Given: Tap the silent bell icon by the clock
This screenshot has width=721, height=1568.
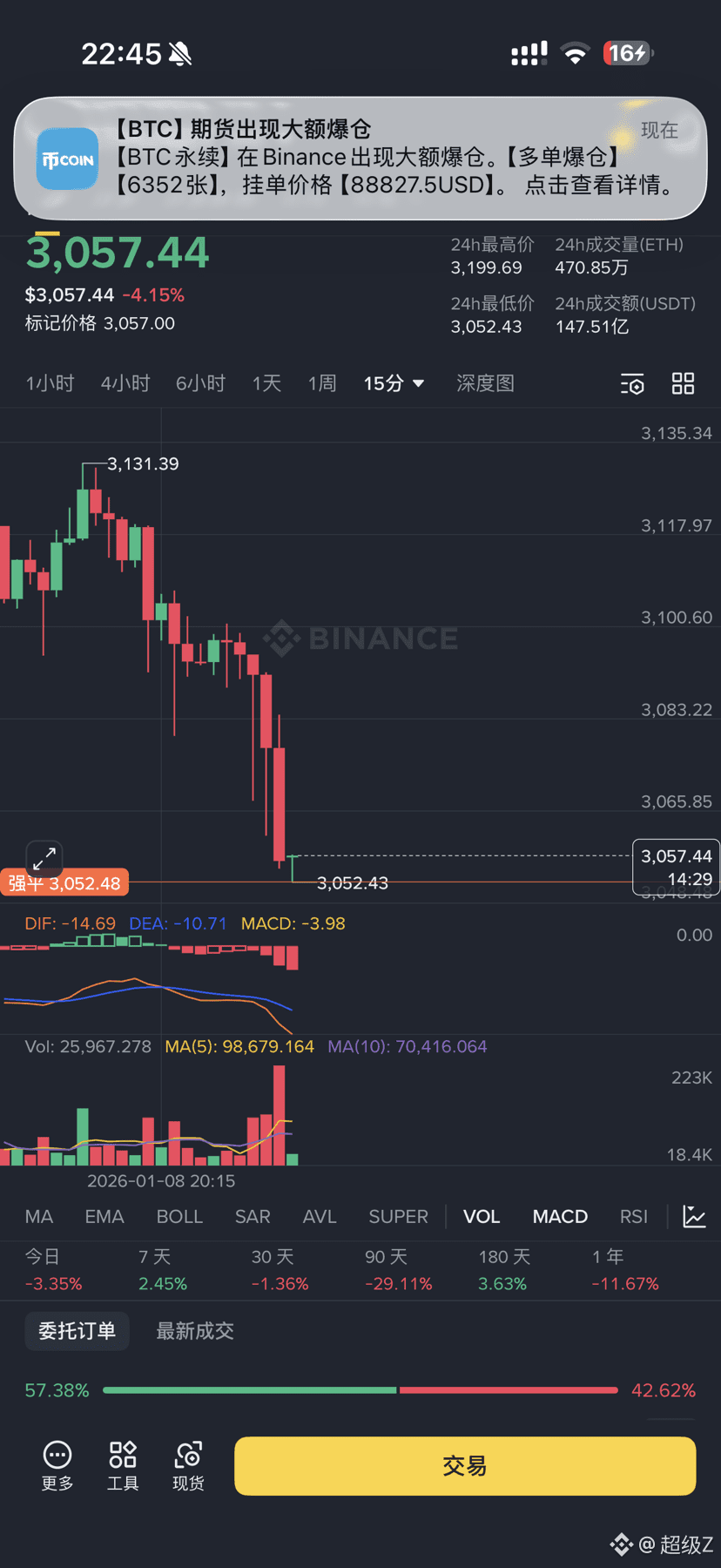Looking at the screenshot, I should [180, 54].
